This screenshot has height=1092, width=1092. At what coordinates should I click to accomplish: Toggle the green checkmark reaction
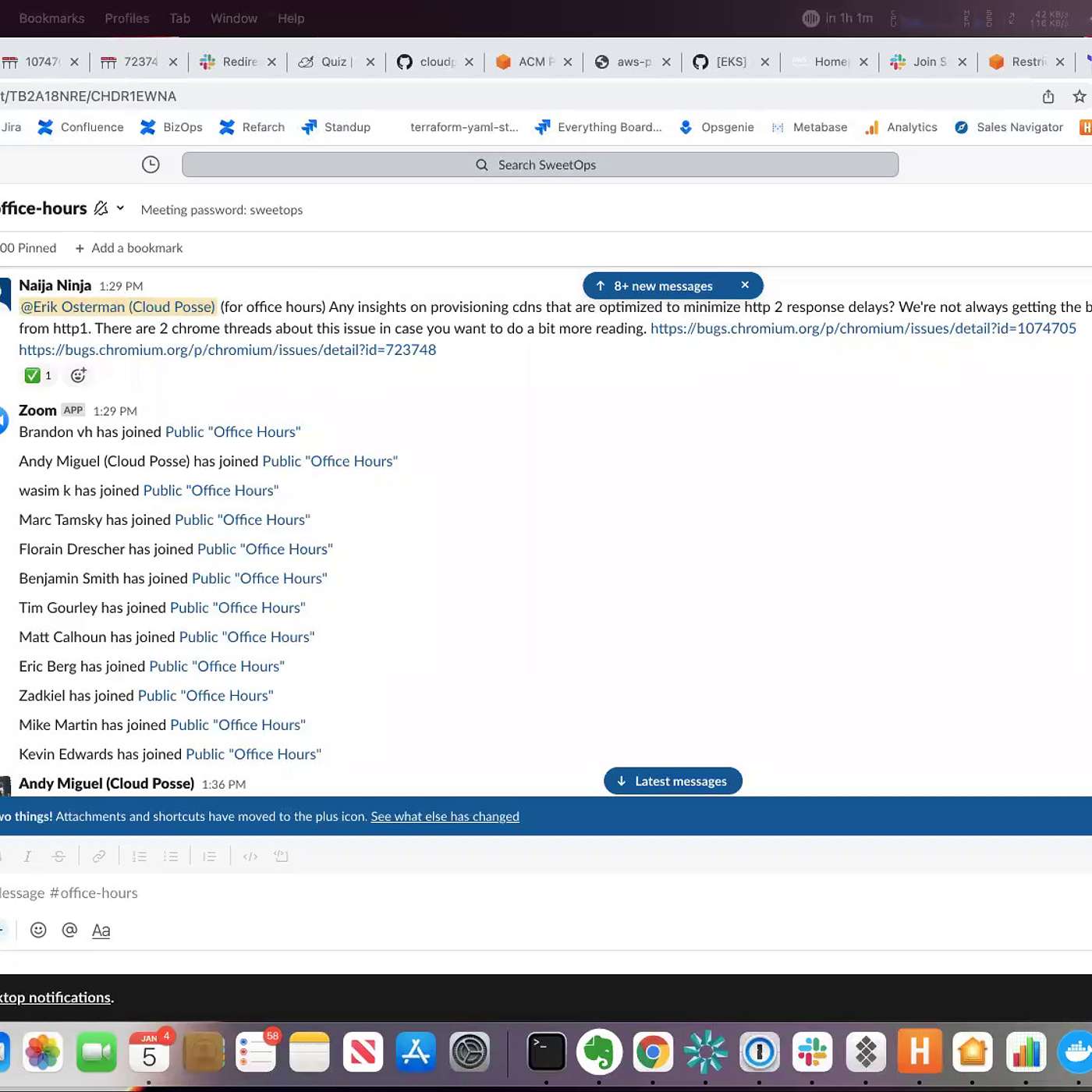tap(37, 375)
